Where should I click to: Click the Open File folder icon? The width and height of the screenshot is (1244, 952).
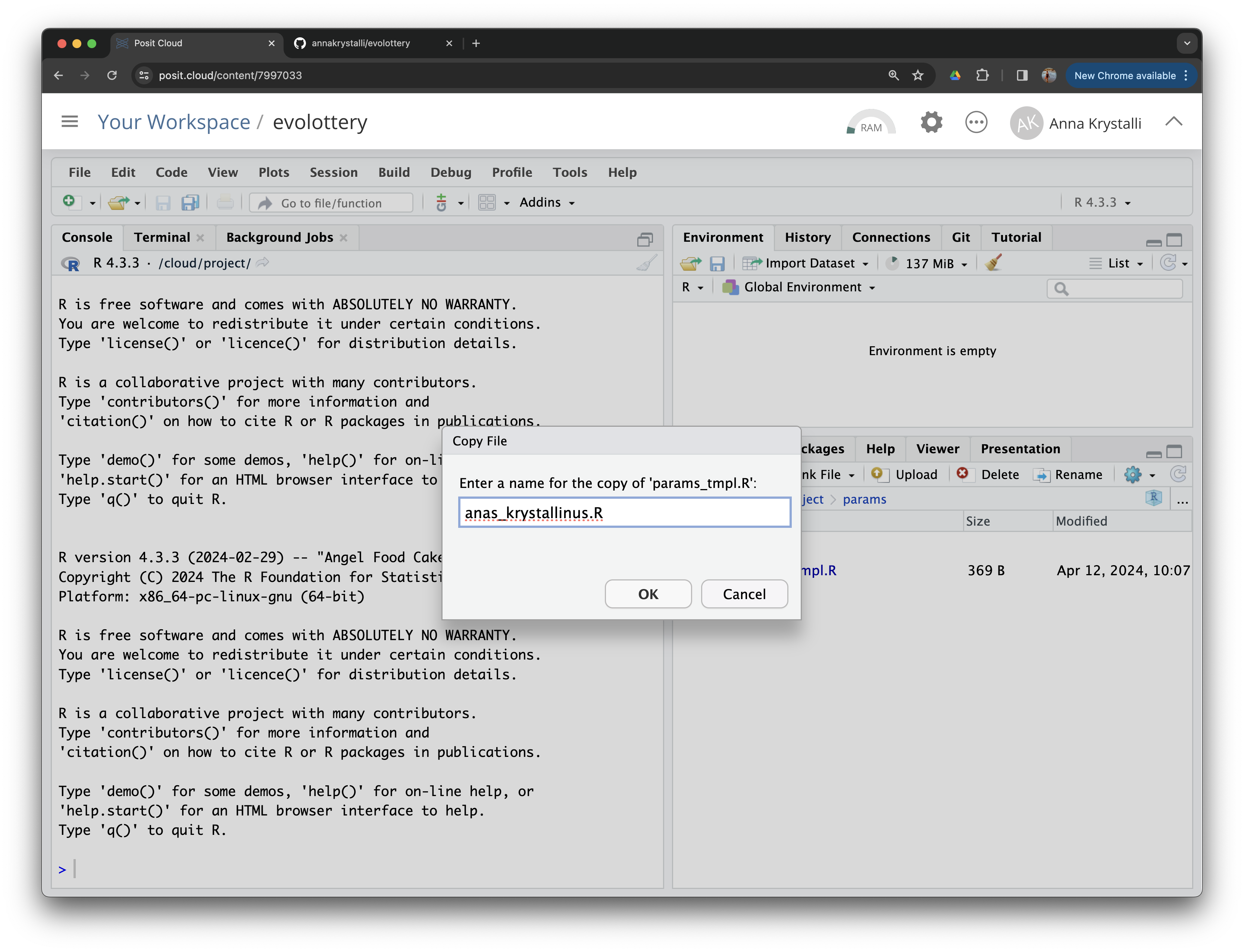pyautogui.click(x=118, y=202)
